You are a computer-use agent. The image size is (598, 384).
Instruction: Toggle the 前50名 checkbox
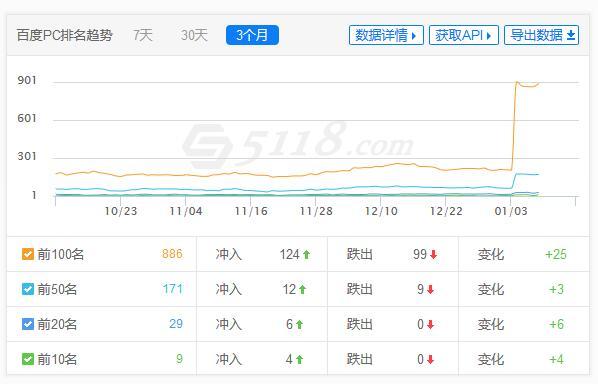[28, 289]
